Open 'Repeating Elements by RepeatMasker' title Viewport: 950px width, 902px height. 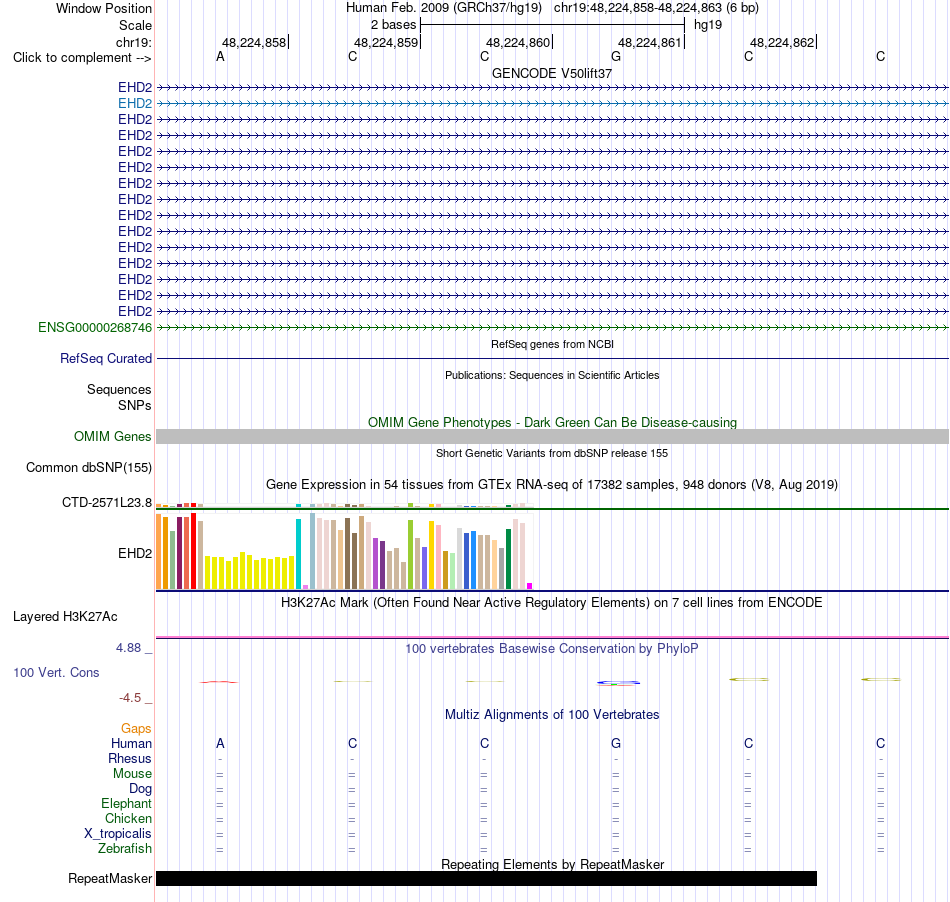(552, 864)
